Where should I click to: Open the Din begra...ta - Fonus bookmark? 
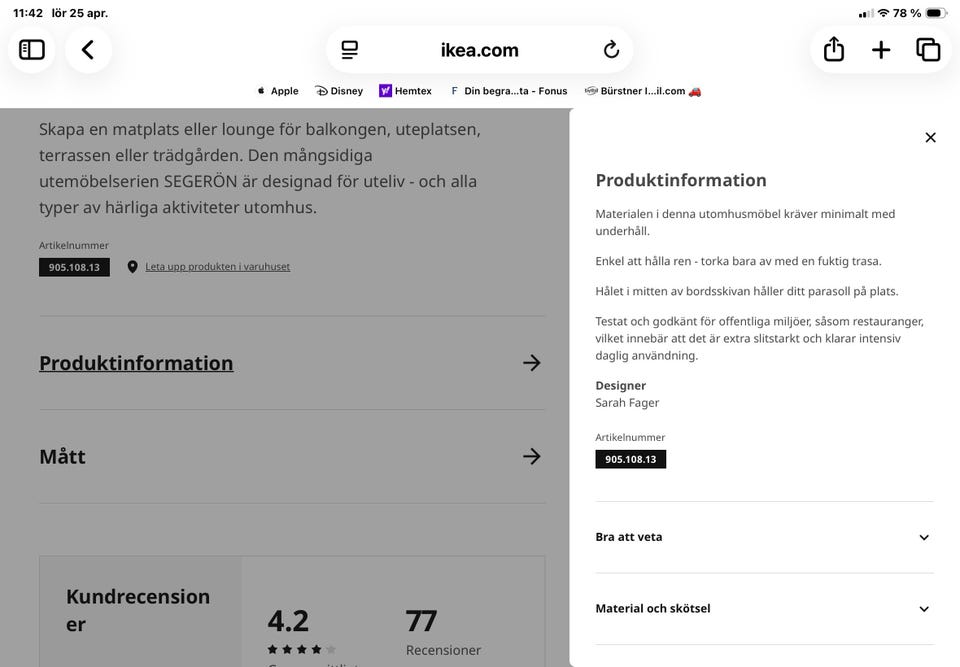(x=509, y=91)
